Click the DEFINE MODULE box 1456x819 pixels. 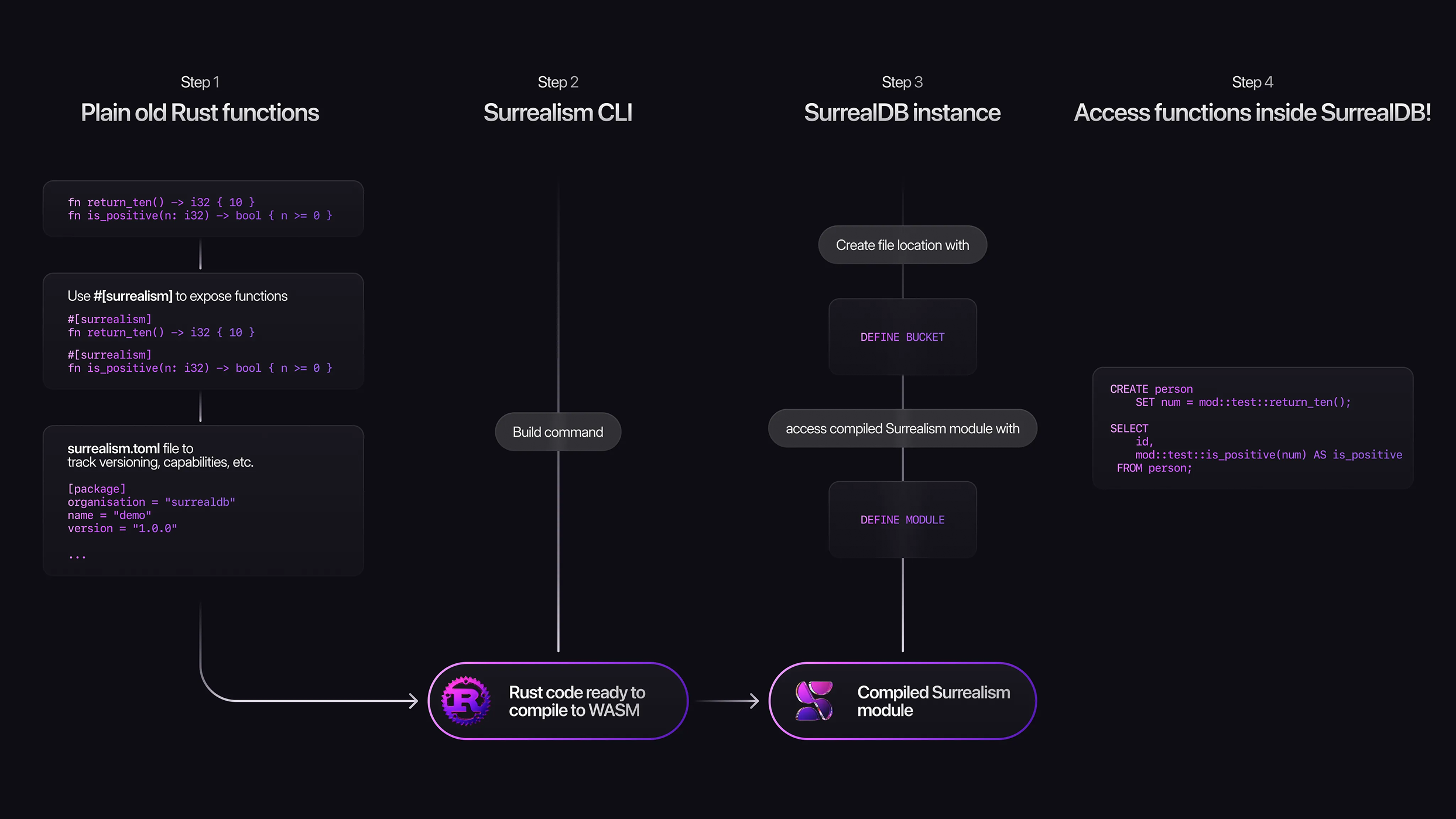[902, 520]
